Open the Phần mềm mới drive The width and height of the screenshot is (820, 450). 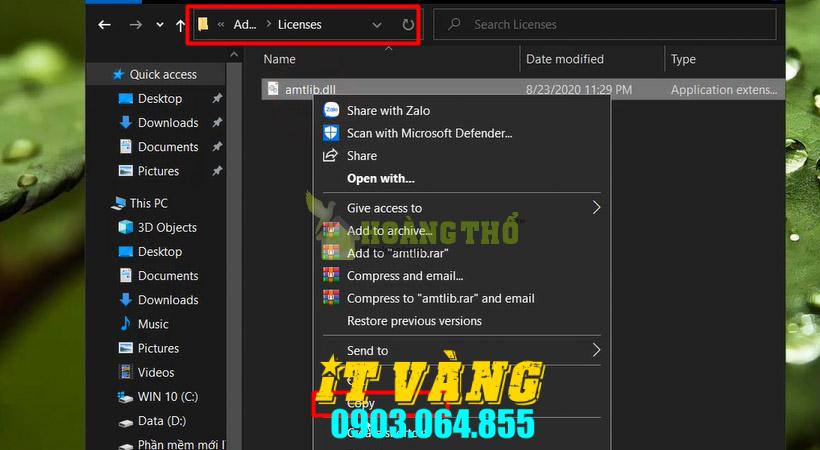[181, 444]
